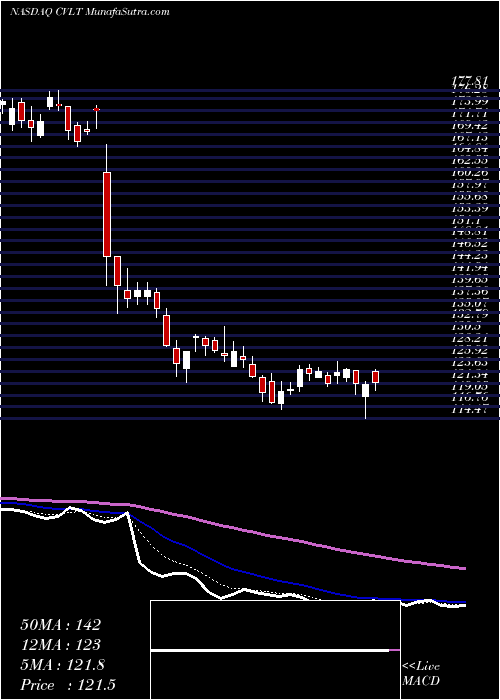Click the 144.23 price axis label
Image resolution: width=500 pixels, height=700 pixels.
[x=470, y=256]
